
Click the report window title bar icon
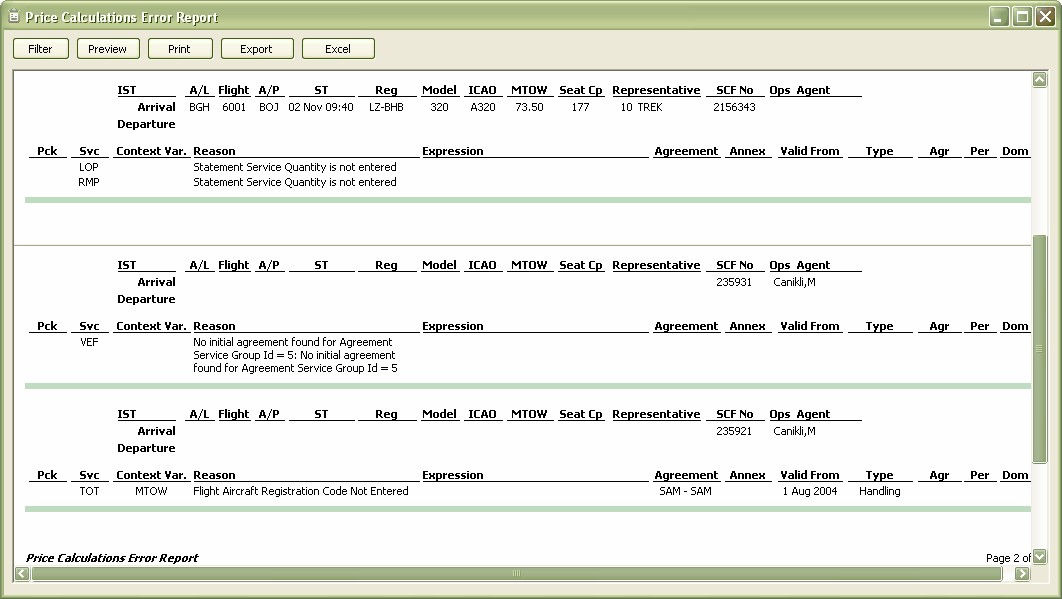coord(14,16)
